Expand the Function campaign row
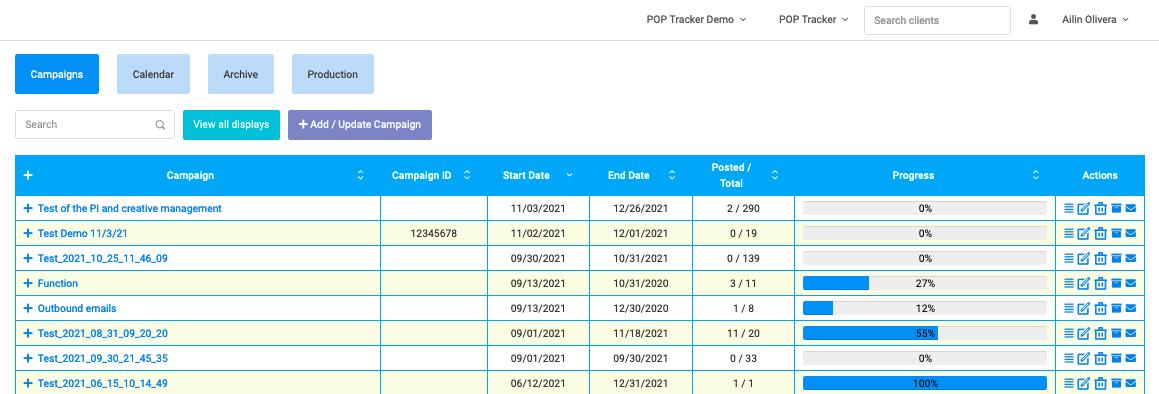Image resolution: width=1159 pixels, height=394 pixels. [x=28, y=284]
